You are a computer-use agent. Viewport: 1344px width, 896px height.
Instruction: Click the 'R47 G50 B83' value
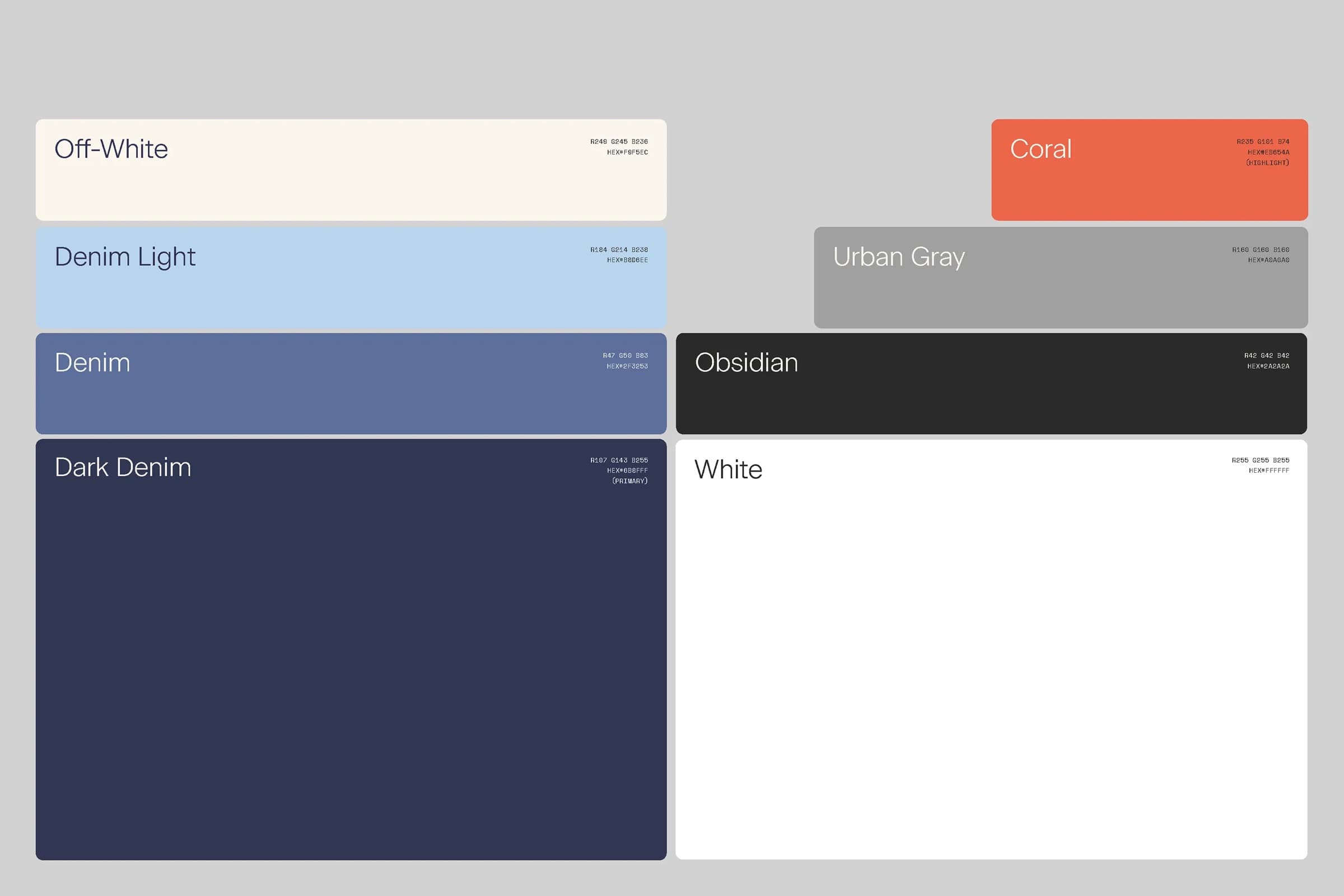click(625, 356)
